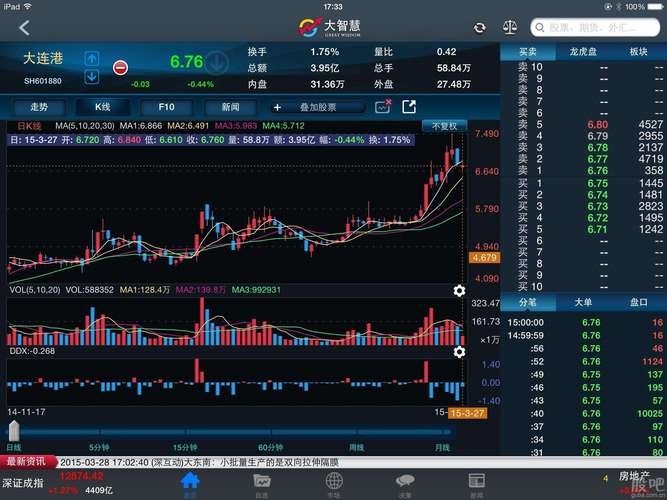Remove stock with red minus icon

[120, 67]
